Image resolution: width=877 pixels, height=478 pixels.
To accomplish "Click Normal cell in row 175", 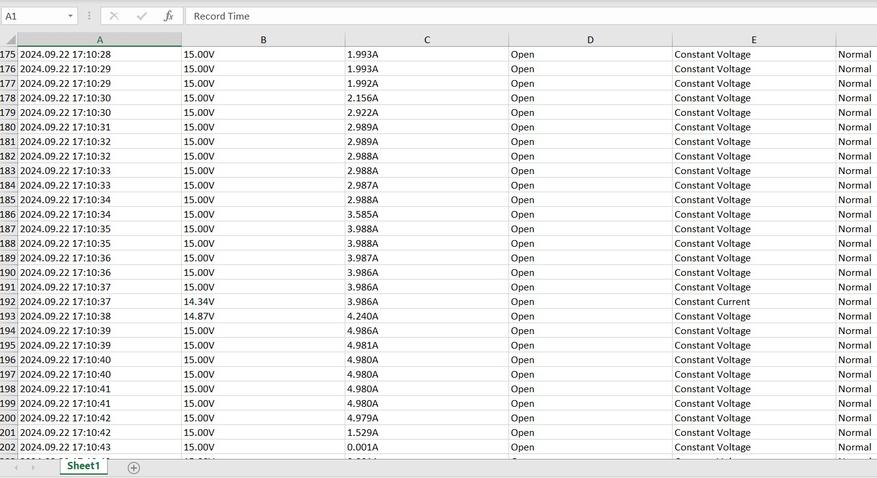I will pos(856,54).
